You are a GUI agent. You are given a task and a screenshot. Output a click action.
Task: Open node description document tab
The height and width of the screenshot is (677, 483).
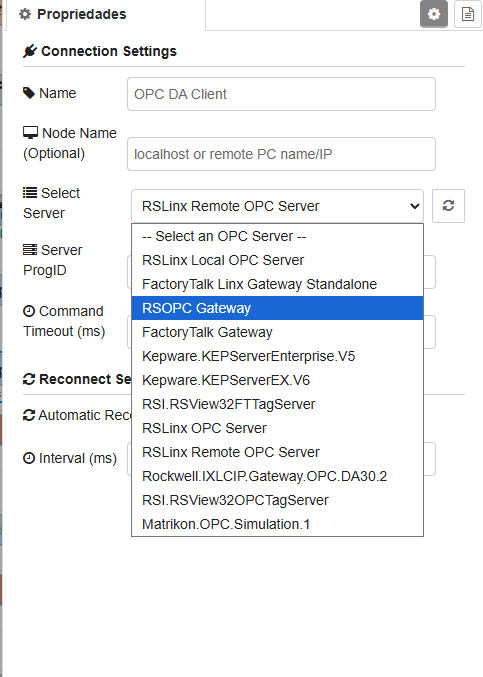click(x=467, y=14)
